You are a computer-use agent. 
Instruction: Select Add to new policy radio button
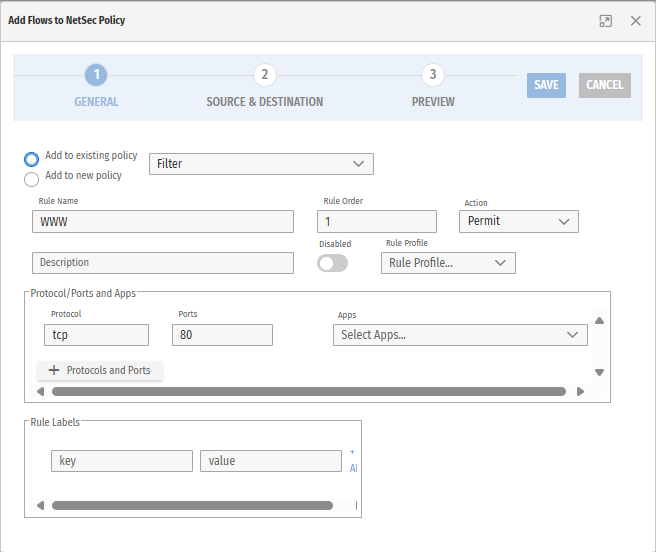pyautogui.click(x=32, y=179)
